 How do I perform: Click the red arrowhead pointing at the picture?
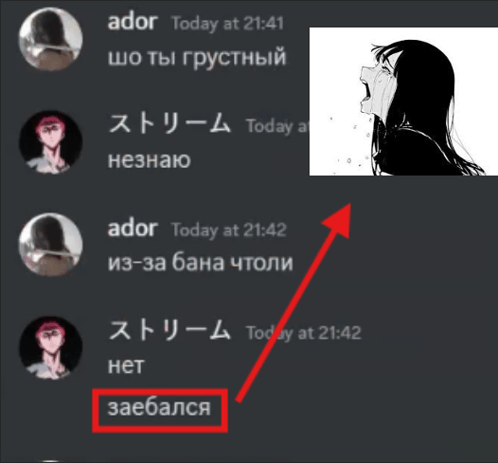(x=337, y=220)
